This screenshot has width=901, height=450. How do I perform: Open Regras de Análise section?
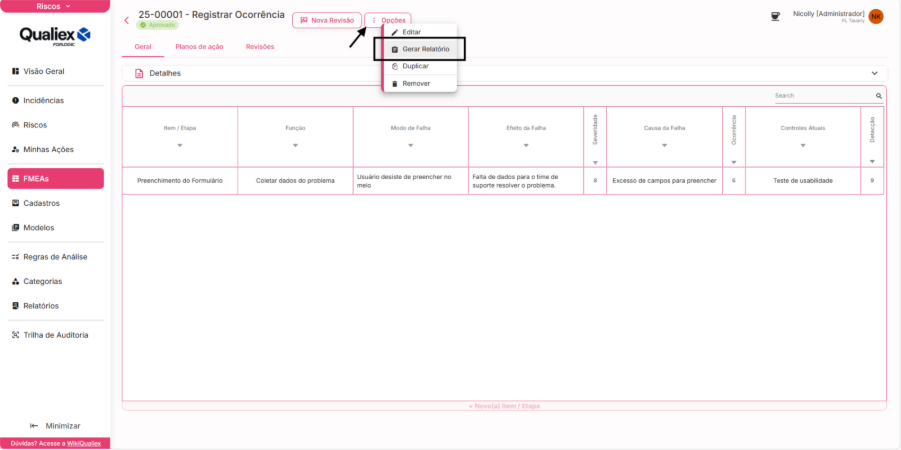55,257
